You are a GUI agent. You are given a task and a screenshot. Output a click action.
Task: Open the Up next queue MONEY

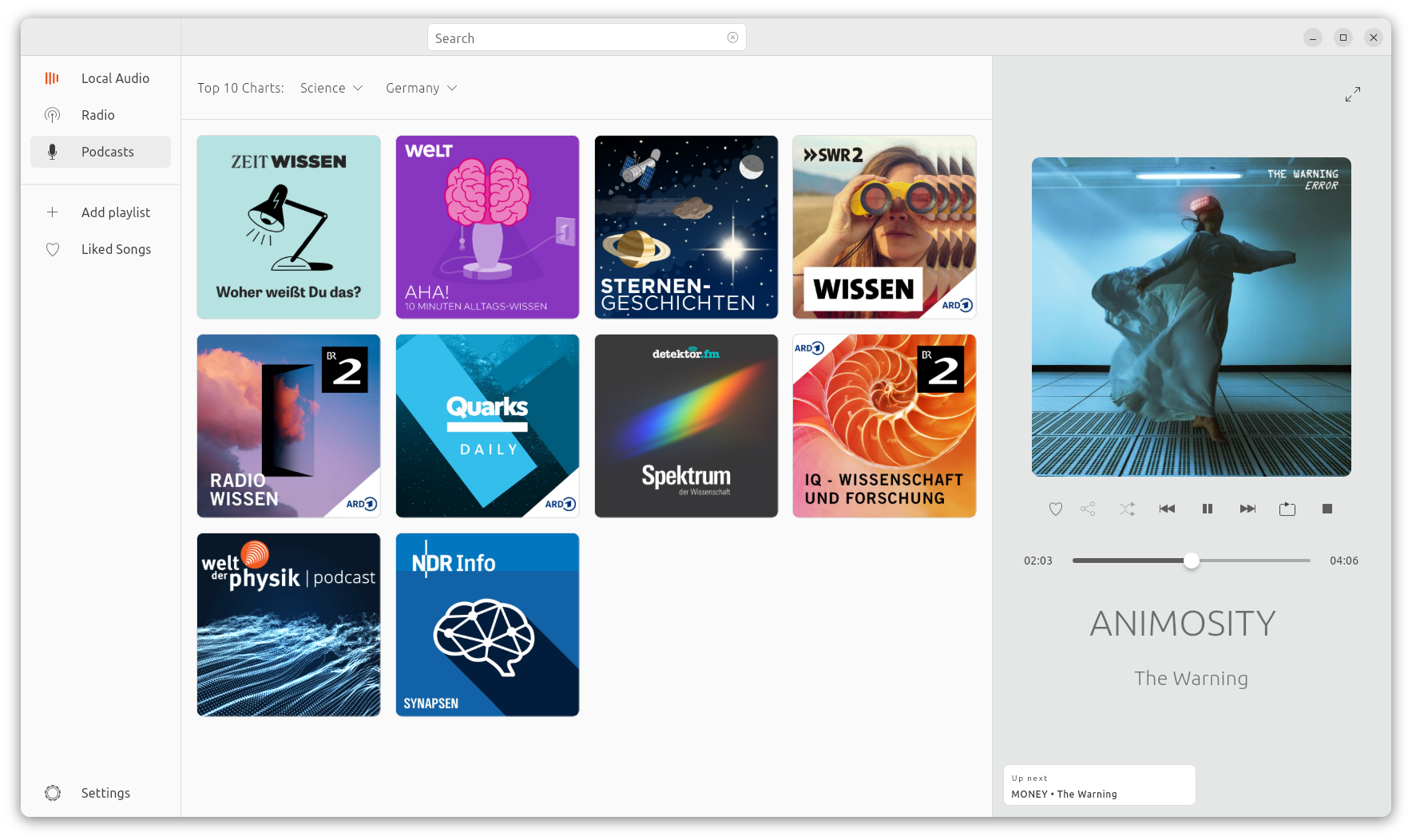pos(1099,786)
